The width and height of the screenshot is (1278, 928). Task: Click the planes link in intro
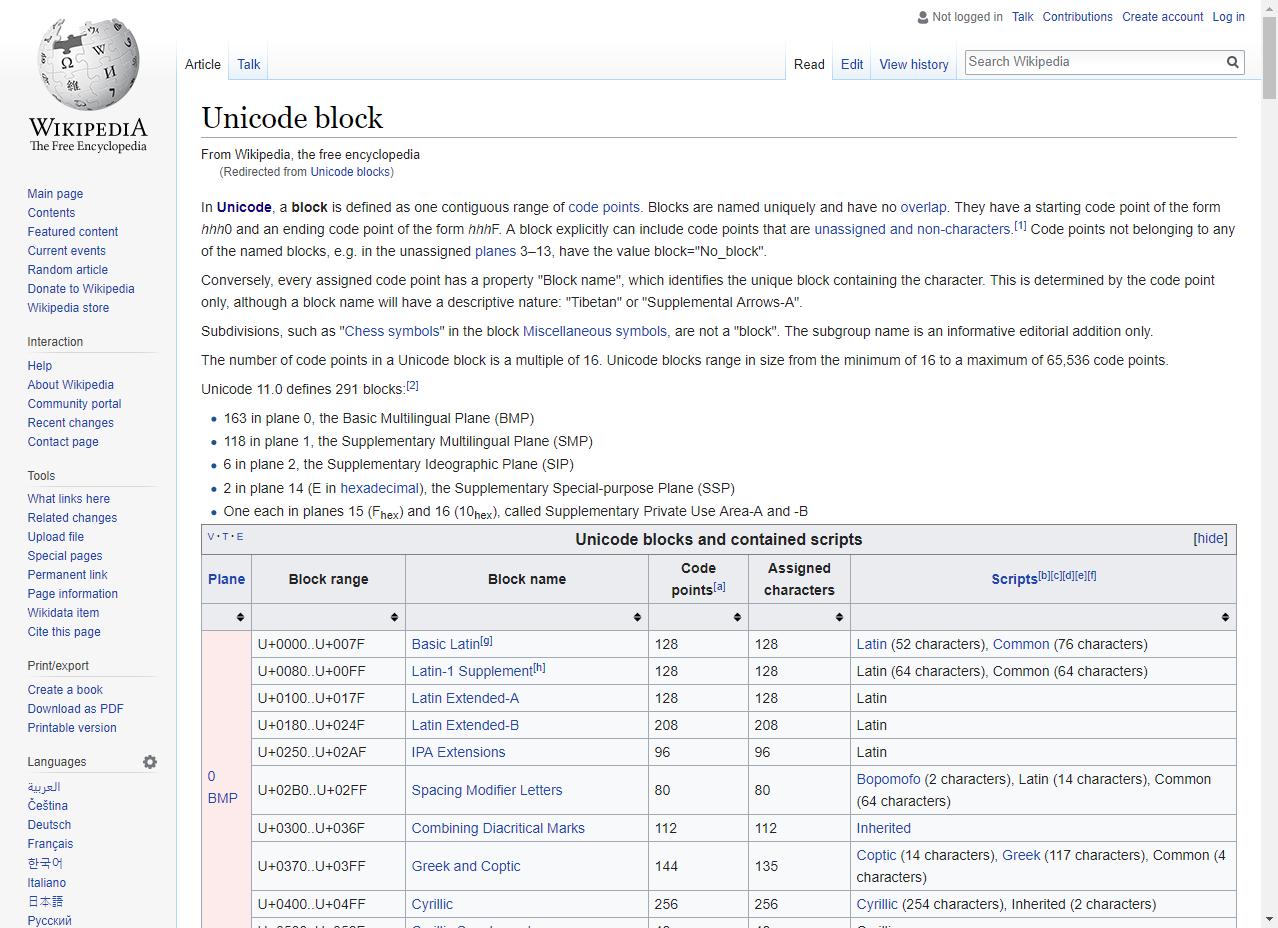pyautogui.click(x=495, y=251)
